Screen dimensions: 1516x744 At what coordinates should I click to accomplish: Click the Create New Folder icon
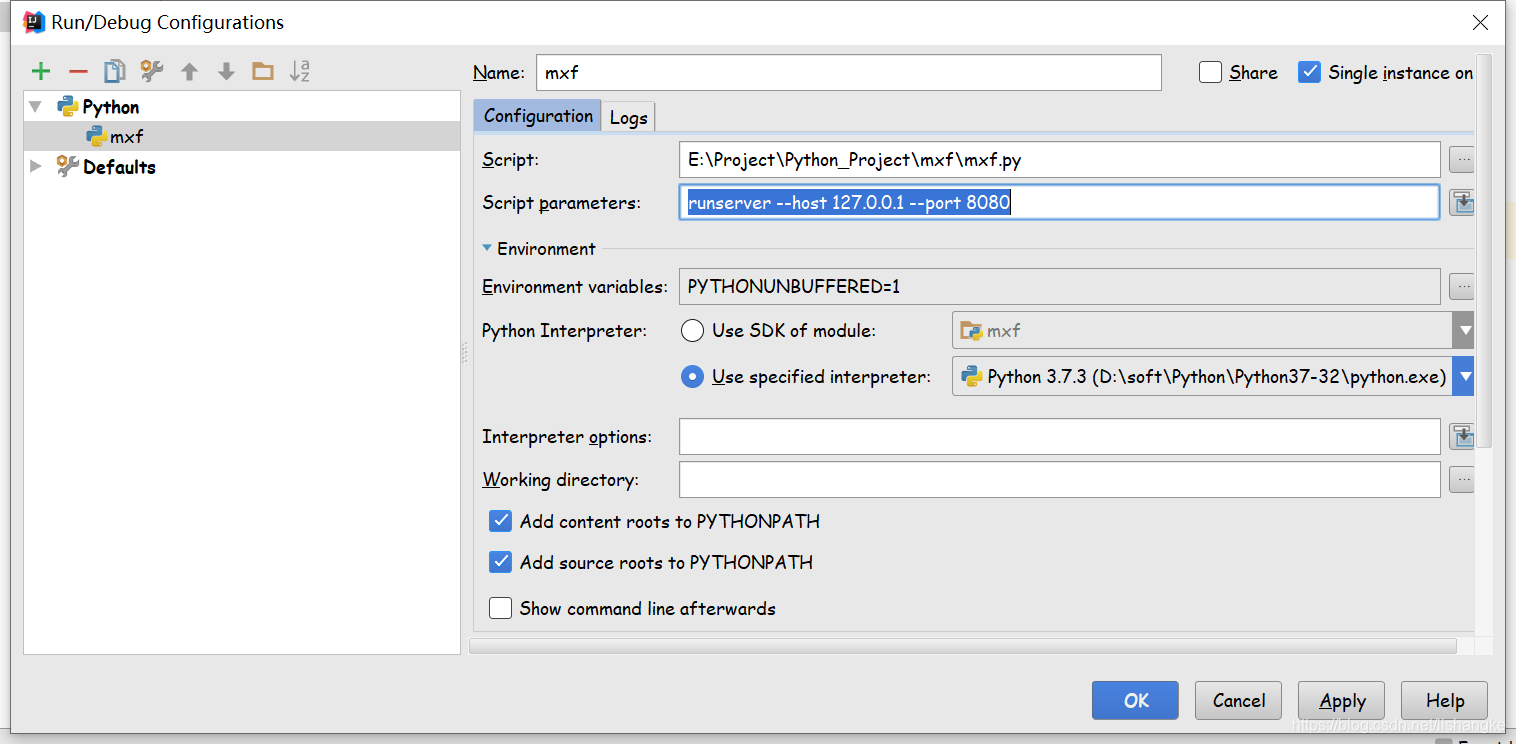(x=263, y=71)
